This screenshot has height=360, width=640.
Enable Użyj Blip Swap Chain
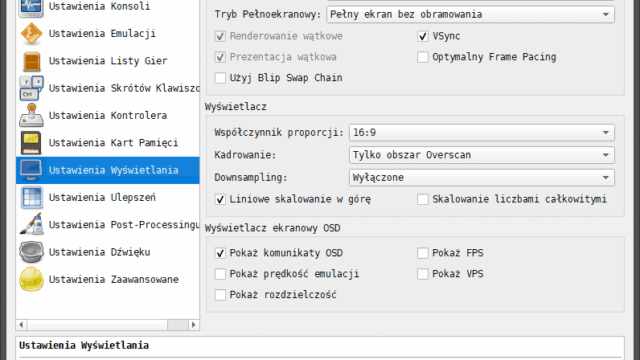(220, 78)
